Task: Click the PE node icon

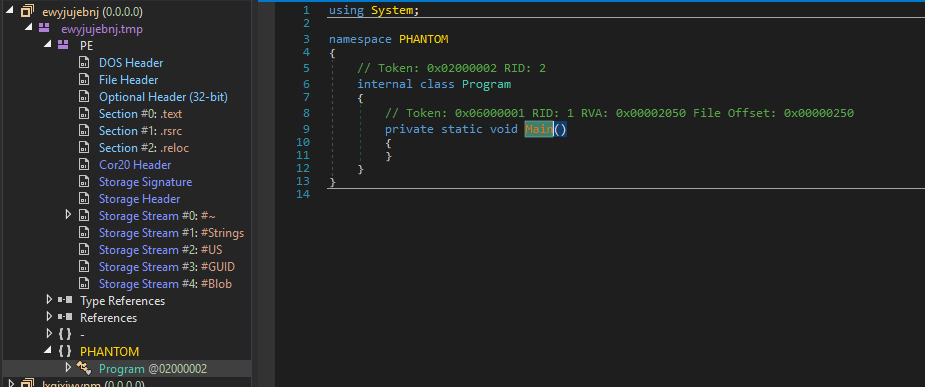Action: point(63,45)
